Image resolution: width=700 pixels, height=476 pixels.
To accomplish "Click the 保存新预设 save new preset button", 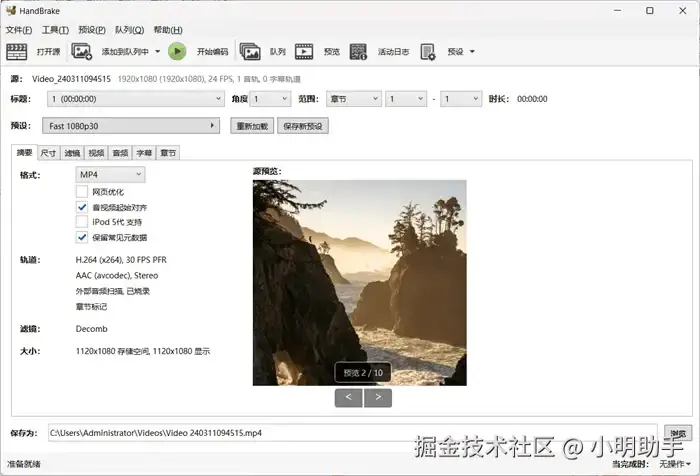I will [303, 126].
